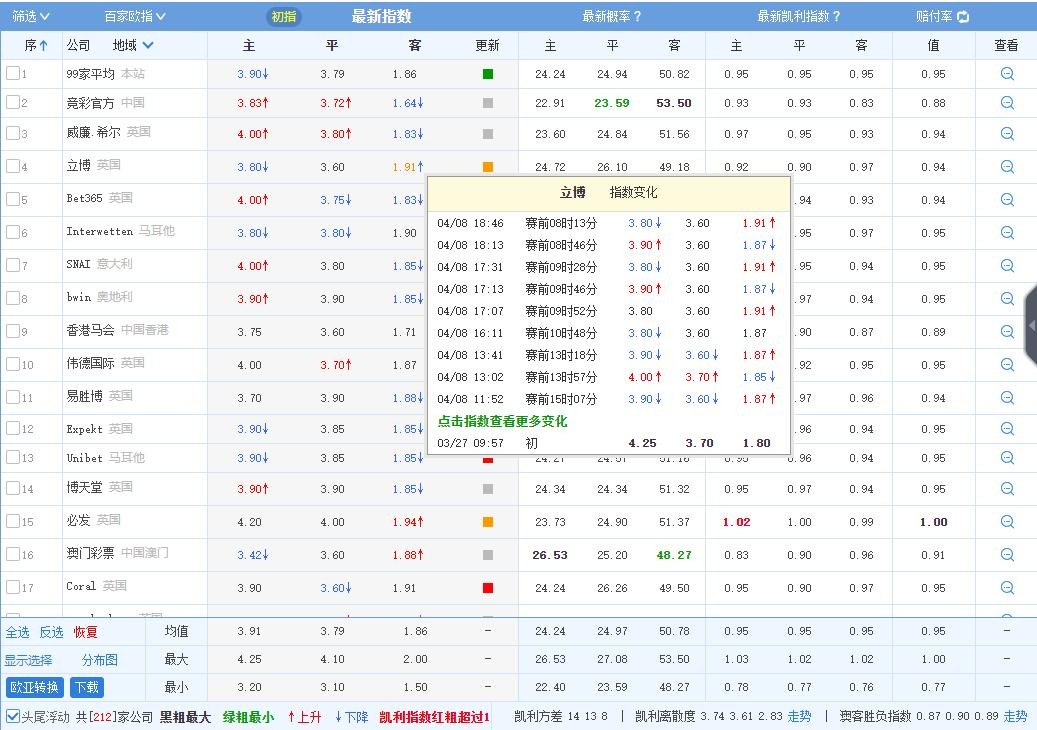1037x730 pixels.
Task: Click the magnifier icon for 必发 row
Action: (x=1007, y=522)
